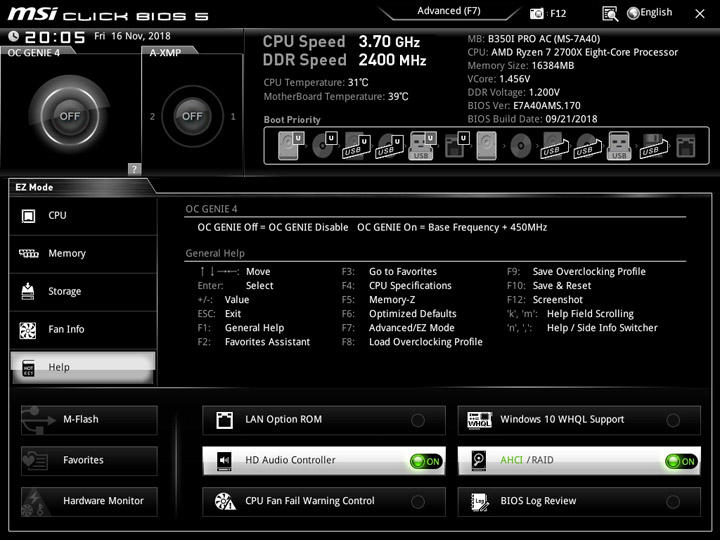Select the EZ Mode tab
This screenshot has height=540, width=720.
[34, 187]
